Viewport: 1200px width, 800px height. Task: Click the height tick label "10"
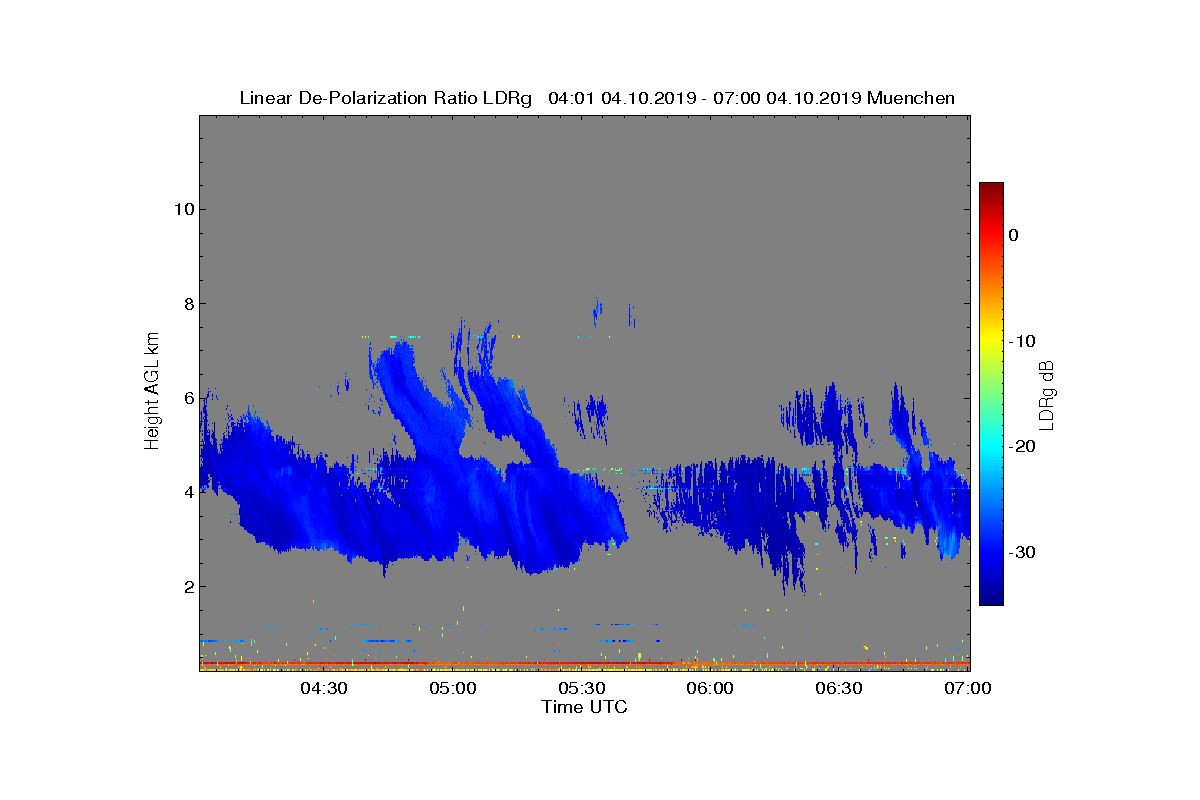pyautogui.click(x=183, y=209)
